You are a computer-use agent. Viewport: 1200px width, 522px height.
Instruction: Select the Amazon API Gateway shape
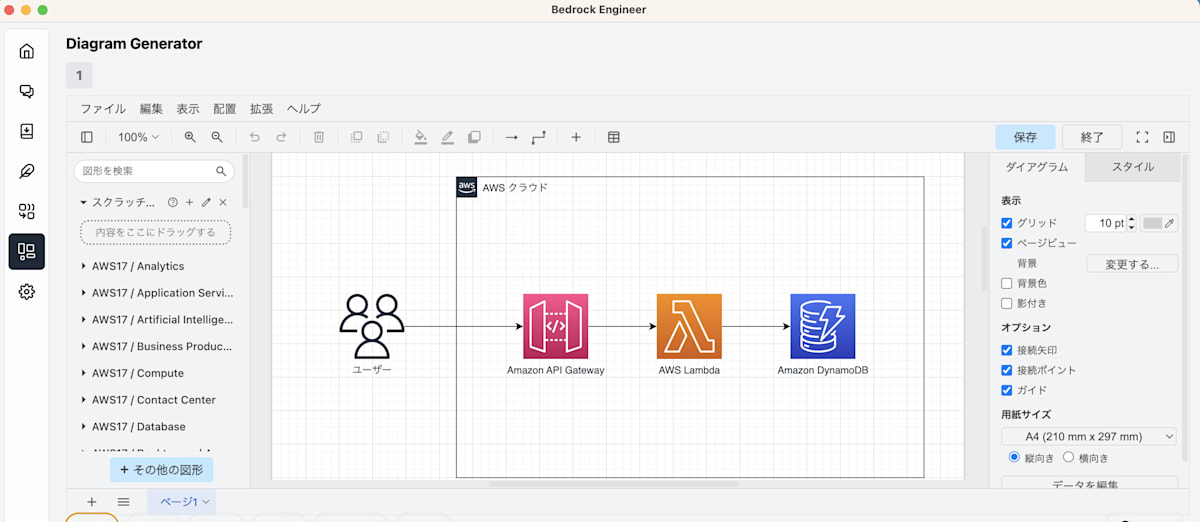(x=555, y=326)
